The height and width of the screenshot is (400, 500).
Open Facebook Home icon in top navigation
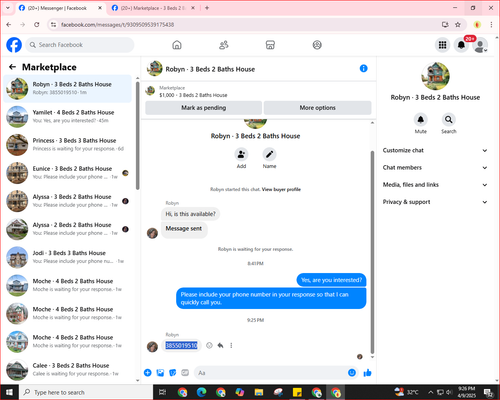(177, 45)
